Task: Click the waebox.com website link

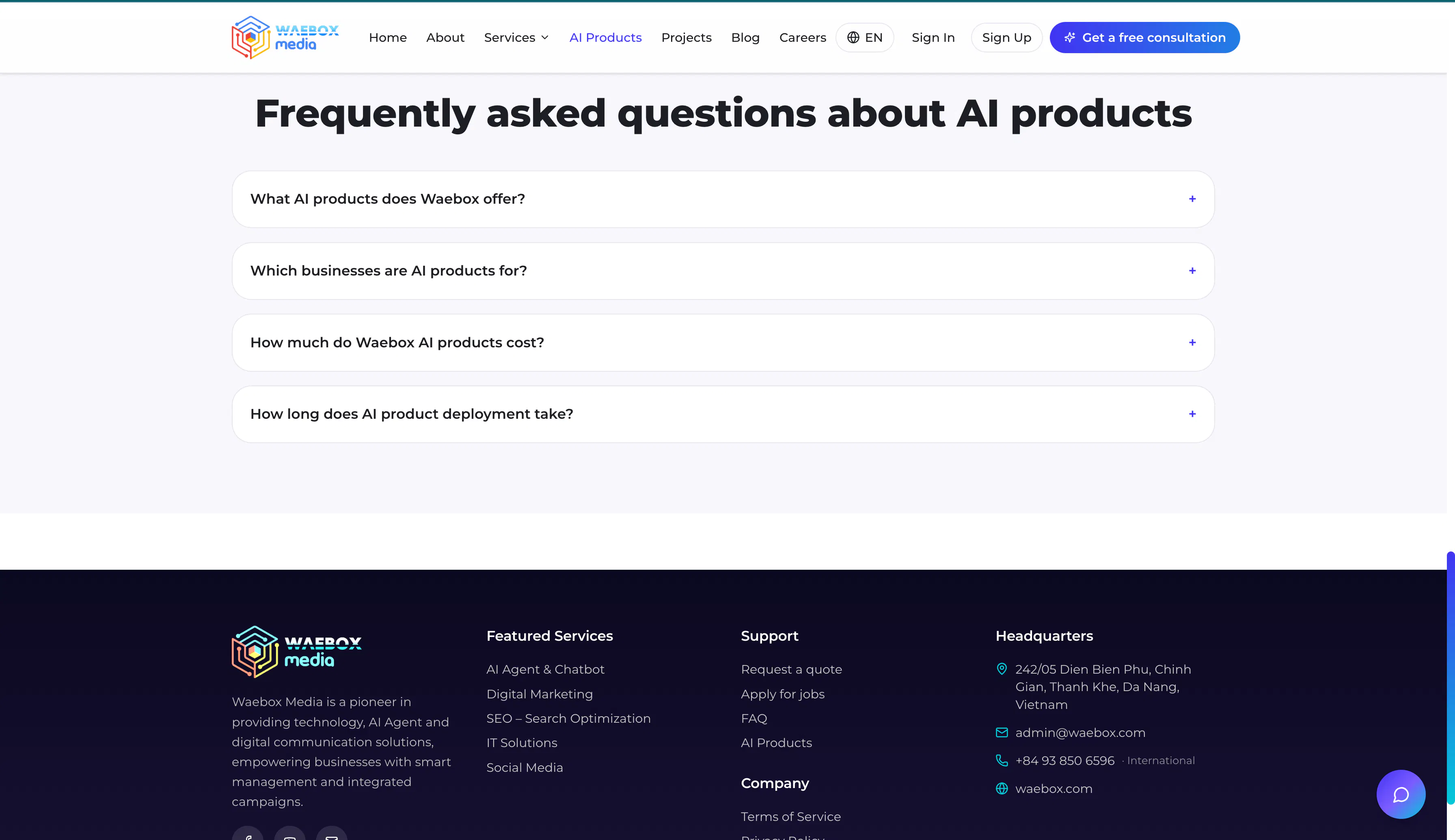Action: pos(1054,788)
